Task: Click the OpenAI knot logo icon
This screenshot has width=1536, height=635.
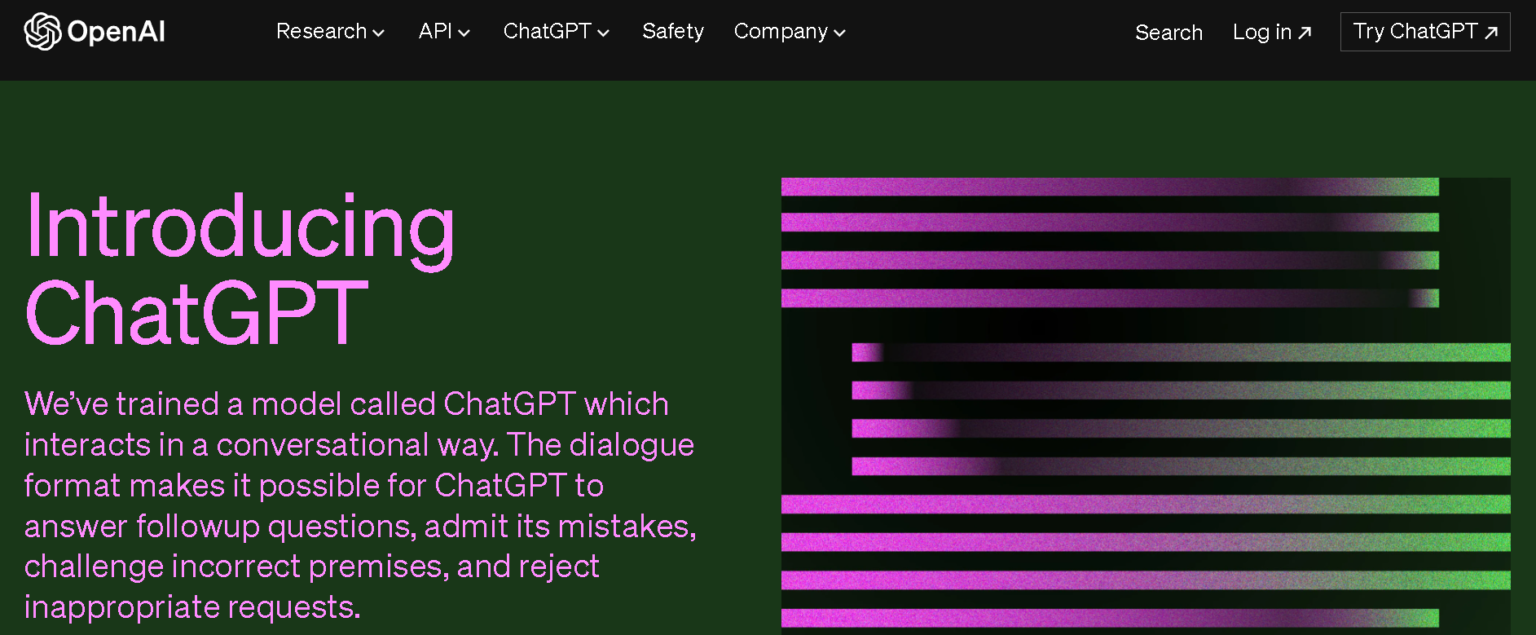Action: tap(42, 32)
